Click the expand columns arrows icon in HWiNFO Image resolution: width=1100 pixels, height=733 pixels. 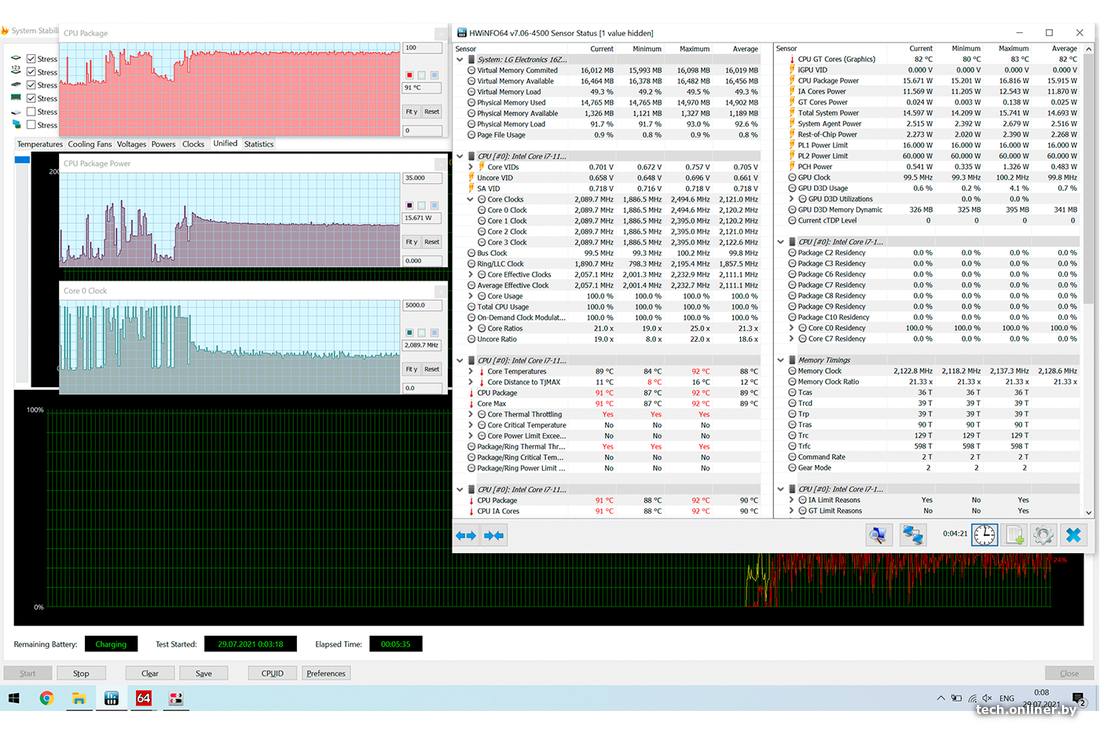coord(466,536)
